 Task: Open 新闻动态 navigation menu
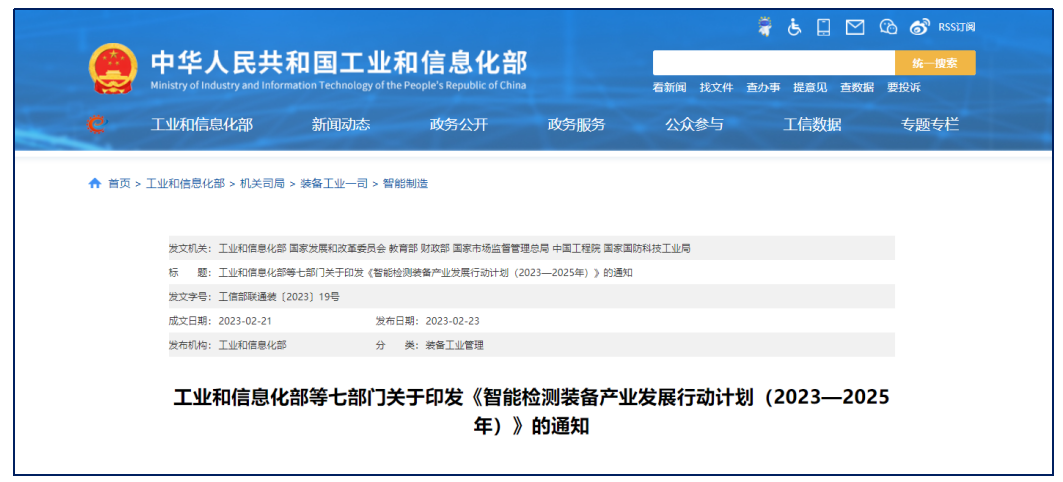click(341, 125)
